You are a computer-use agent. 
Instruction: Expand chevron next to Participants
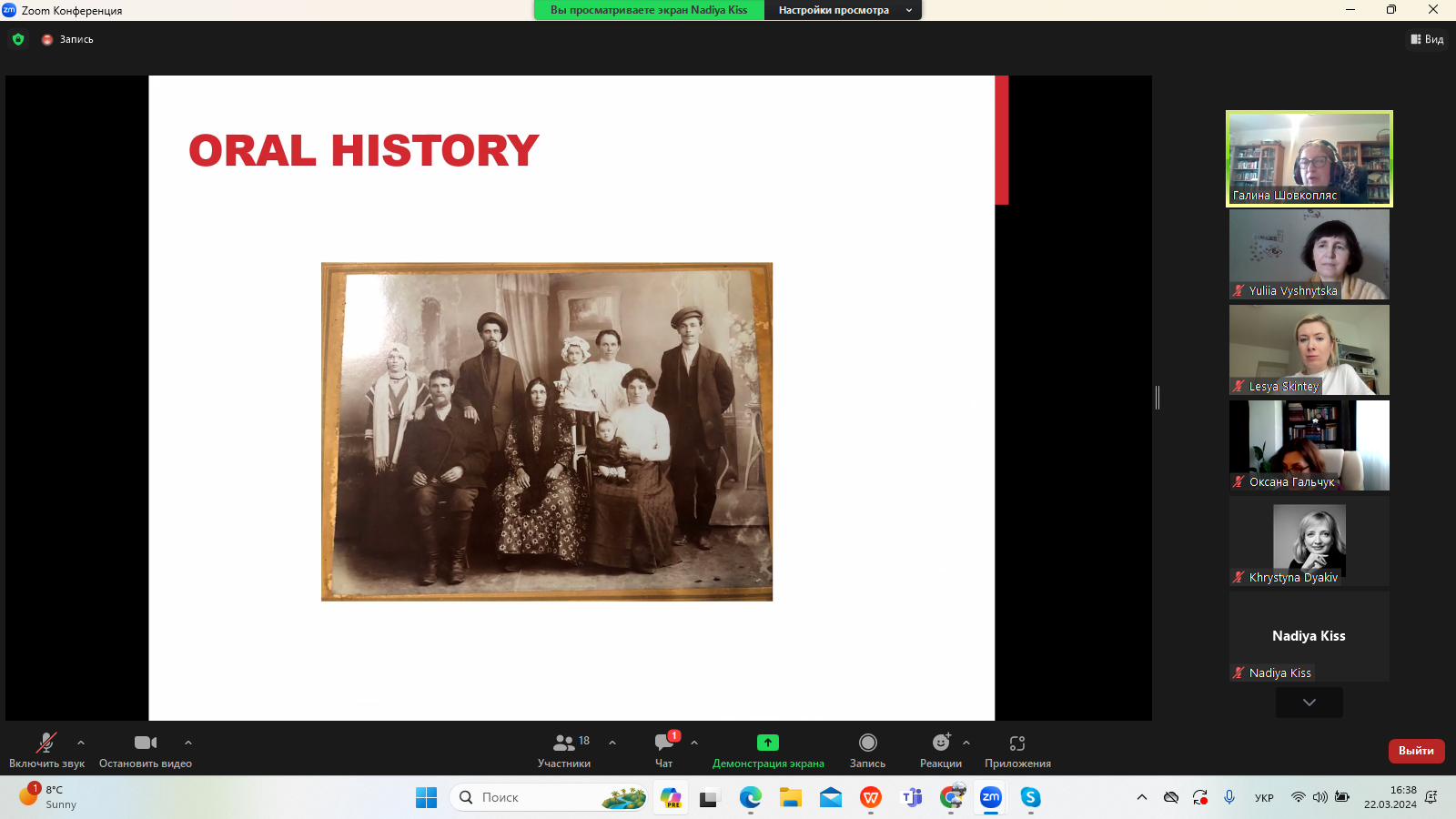click(612, 743)
